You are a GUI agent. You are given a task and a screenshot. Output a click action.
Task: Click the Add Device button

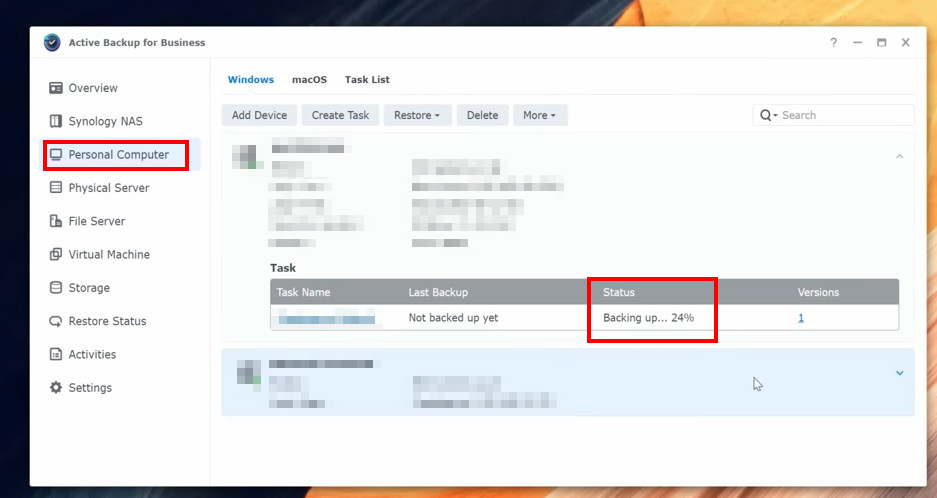[259, 115]
